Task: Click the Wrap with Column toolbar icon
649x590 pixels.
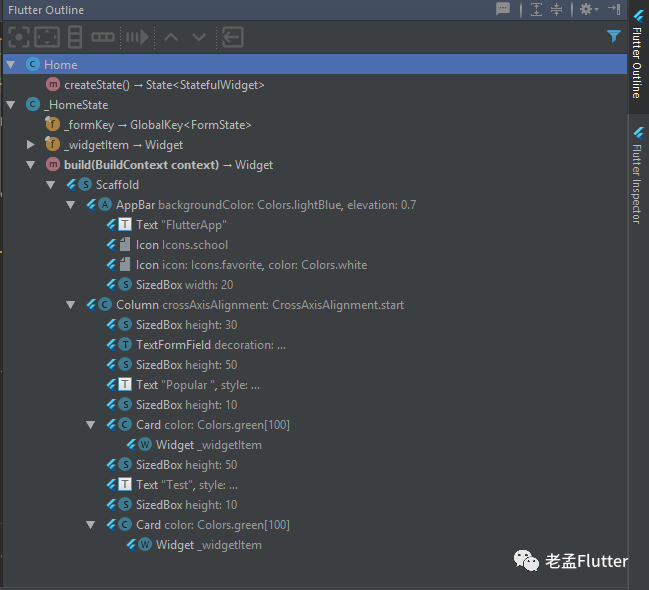Action: pos(75,37)
